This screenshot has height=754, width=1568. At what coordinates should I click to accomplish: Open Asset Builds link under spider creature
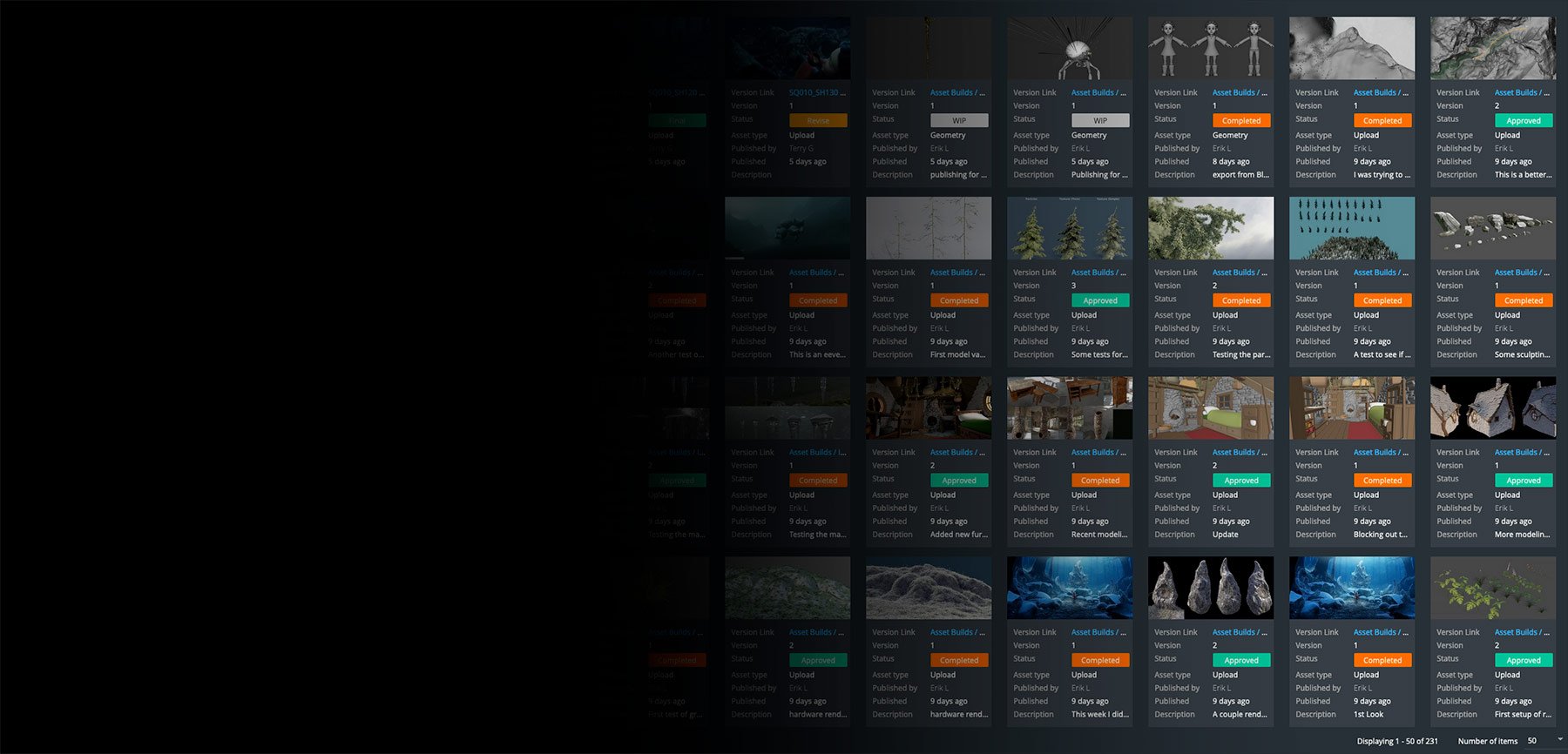point(1098,92)
